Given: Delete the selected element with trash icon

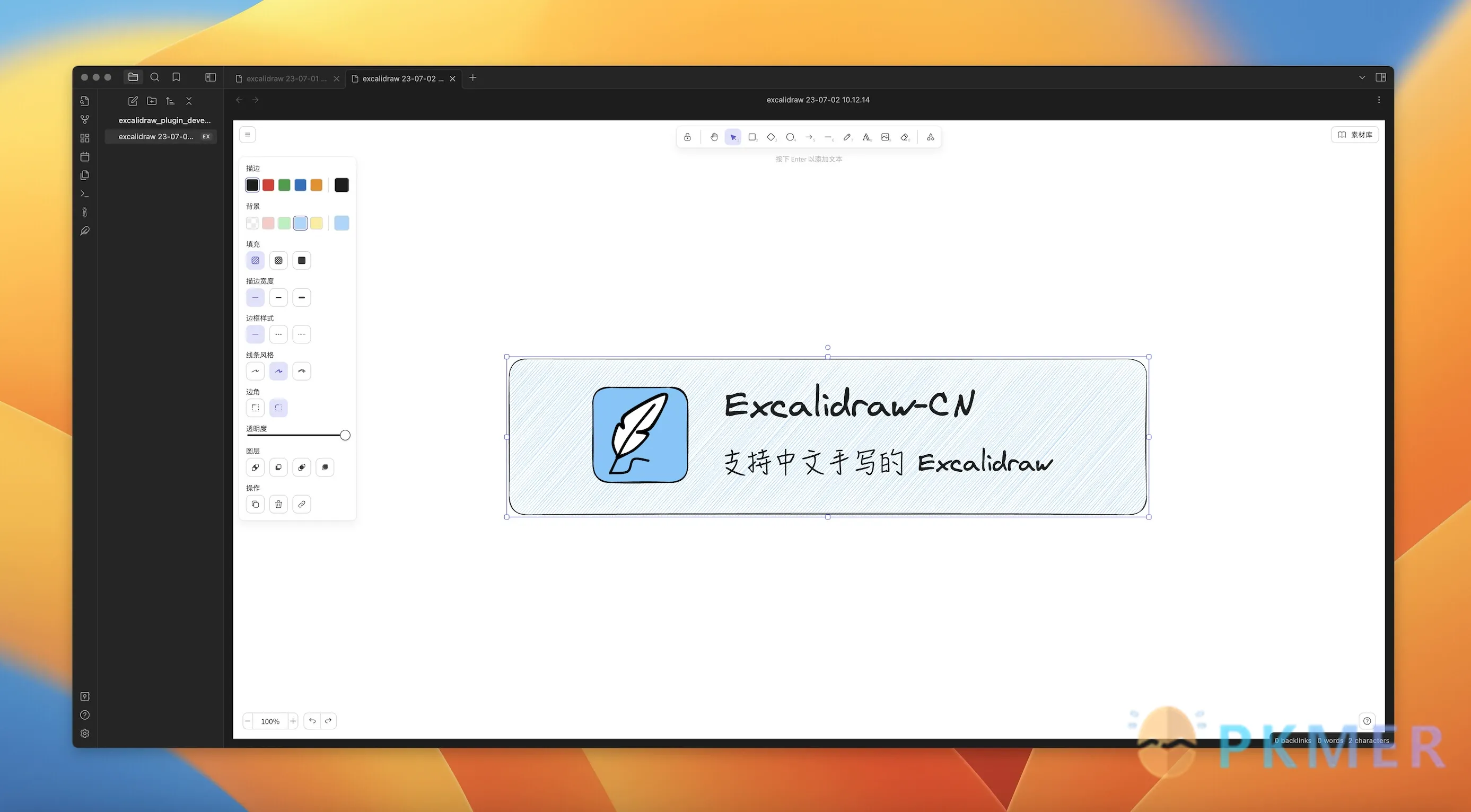Looking at the screenshot, I should [x=279, y=505].
